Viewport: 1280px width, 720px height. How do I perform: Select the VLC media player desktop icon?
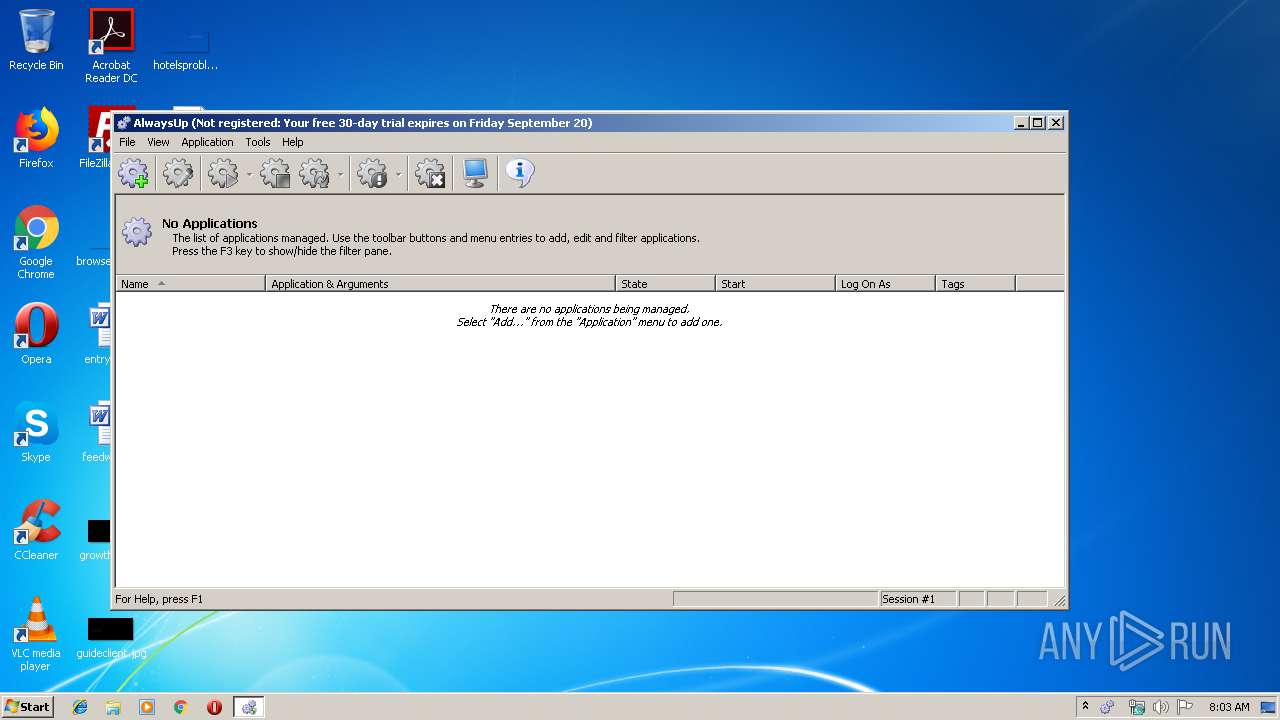[36, 634]
